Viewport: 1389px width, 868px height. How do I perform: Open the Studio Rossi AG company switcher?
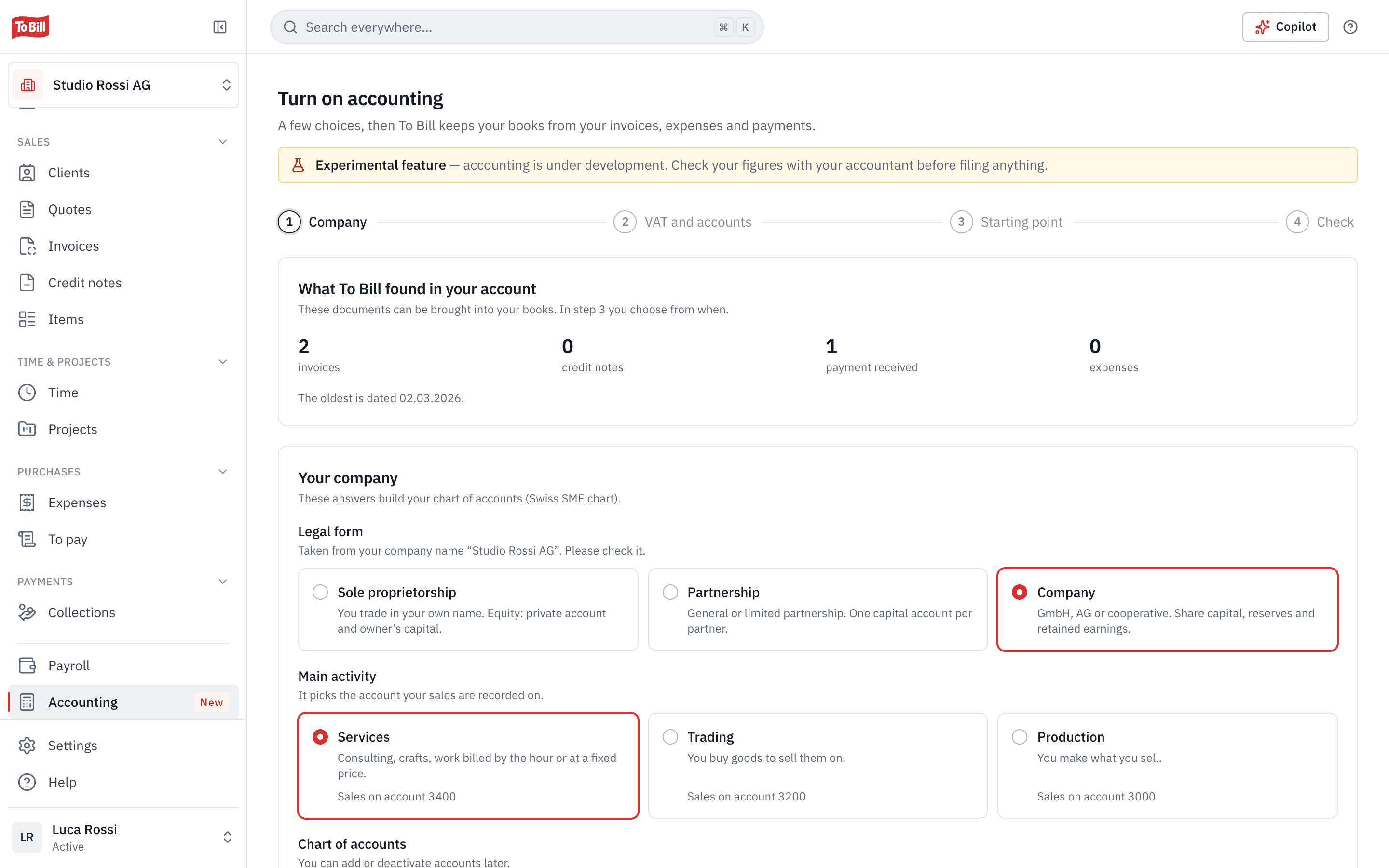123,85
